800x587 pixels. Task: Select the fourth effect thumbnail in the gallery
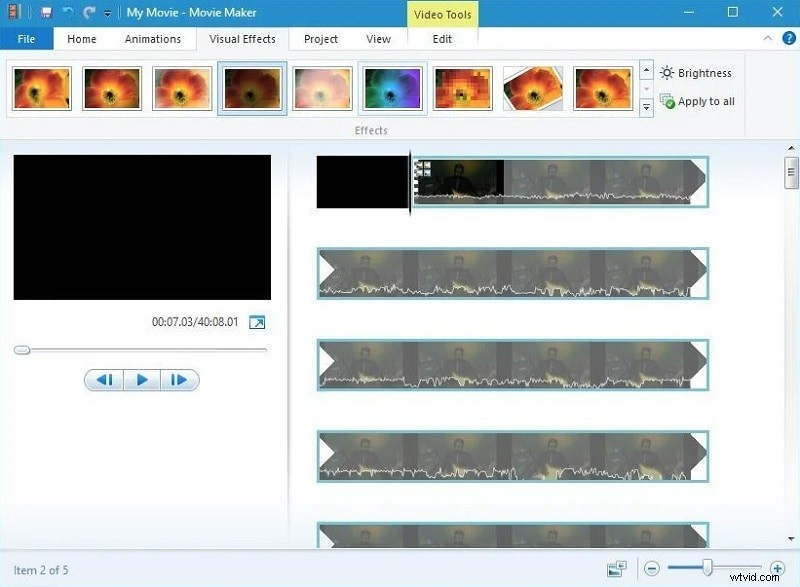tap(251, 88)
